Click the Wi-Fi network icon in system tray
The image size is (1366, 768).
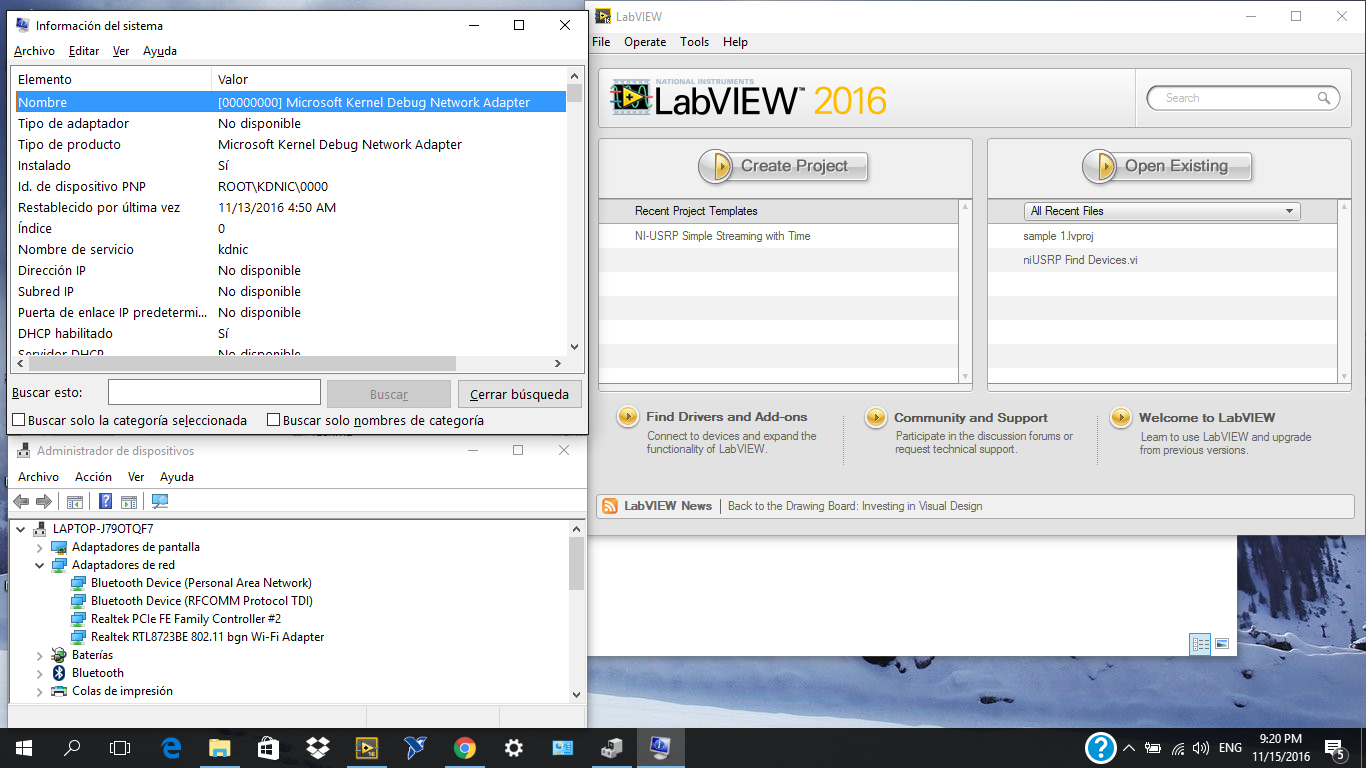tap(1178, 748)
